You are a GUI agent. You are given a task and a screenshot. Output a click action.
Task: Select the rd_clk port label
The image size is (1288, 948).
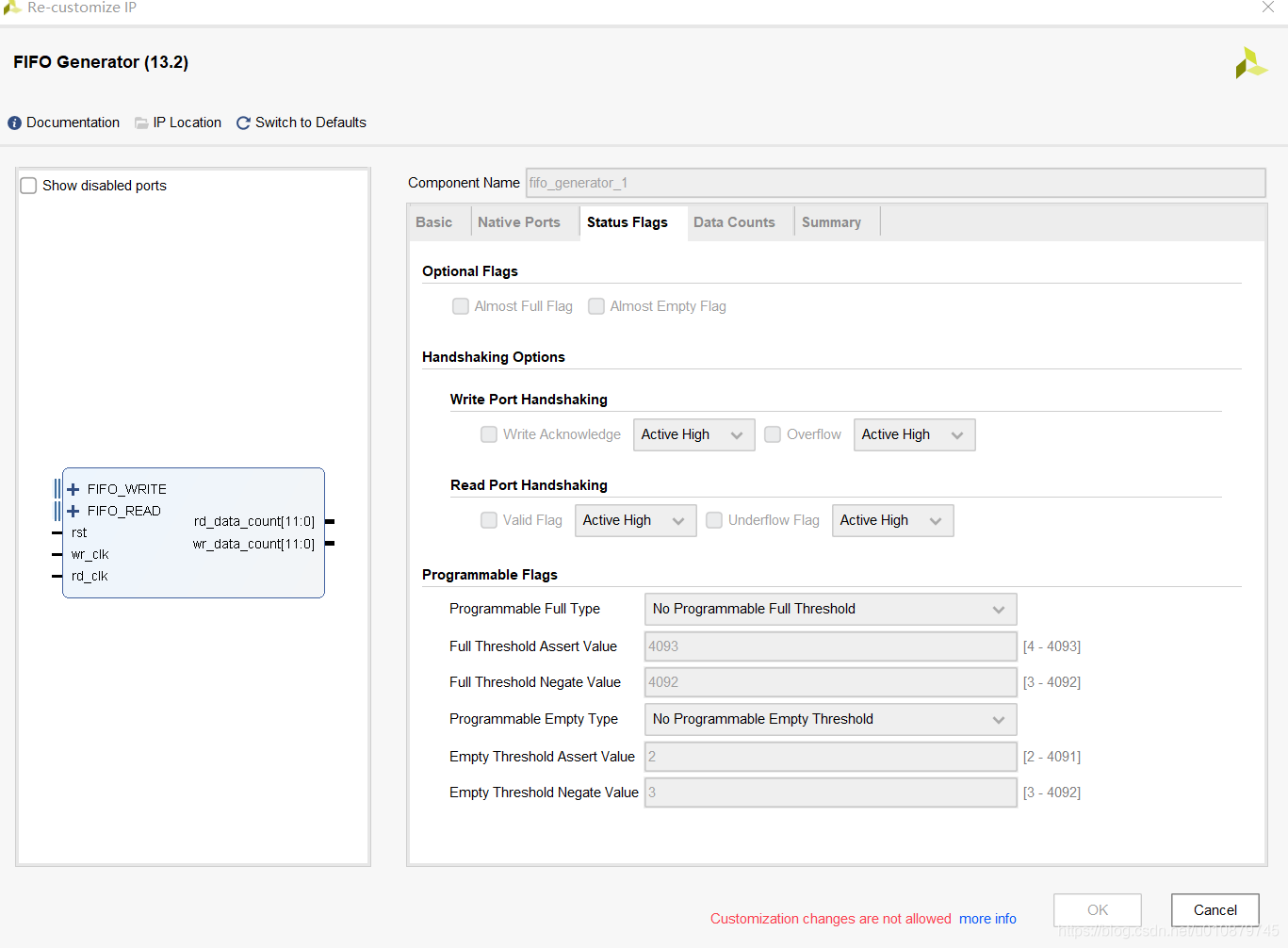coord(90,576)
